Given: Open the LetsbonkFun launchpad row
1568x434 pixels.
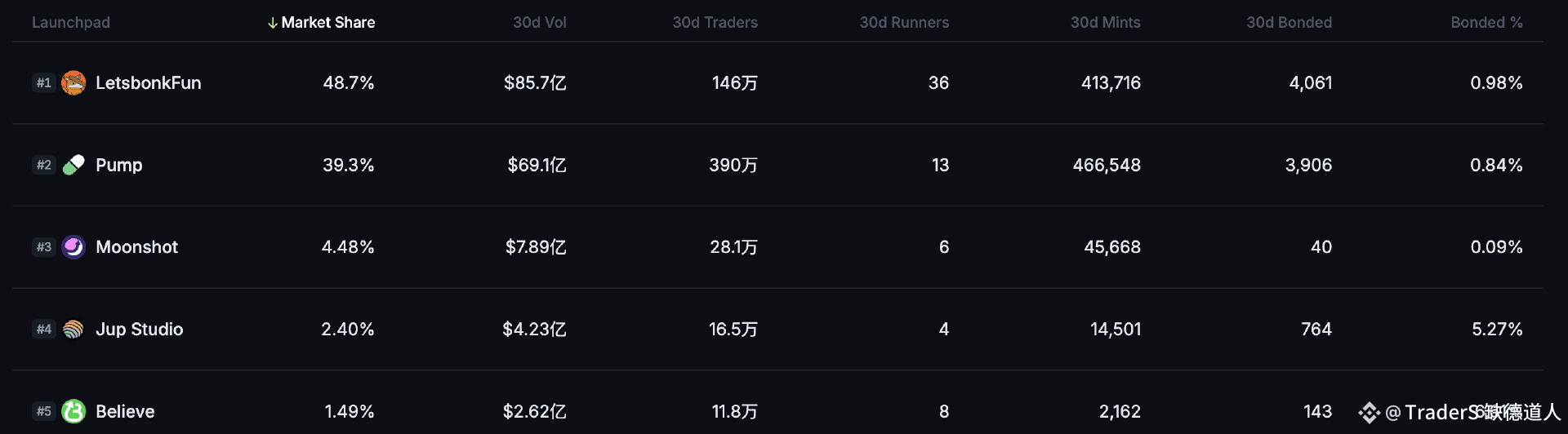Looking at the screenshot, I should [x=777, y=82].
